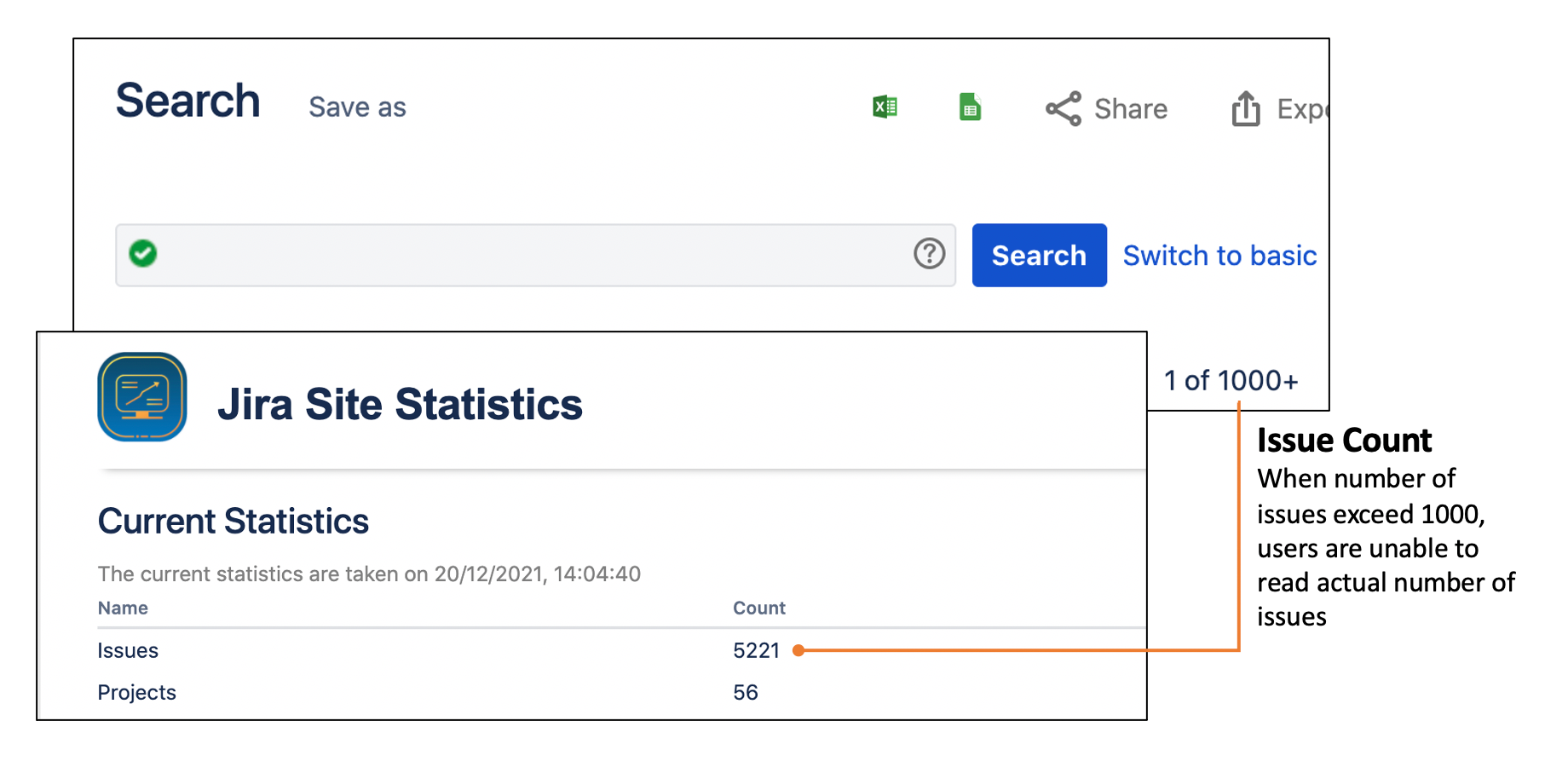
Task: Open the Share option label
Action: coord(1131,109)
